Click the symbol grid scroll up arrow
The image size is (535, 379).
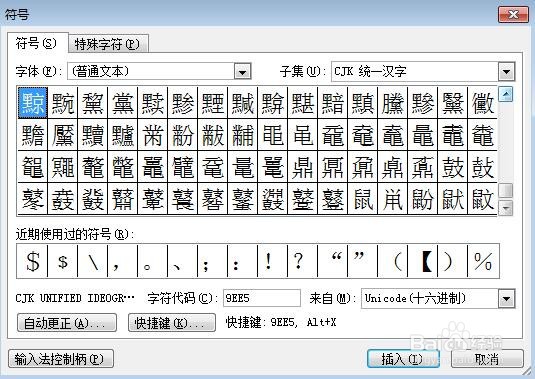tap(506, 94)
